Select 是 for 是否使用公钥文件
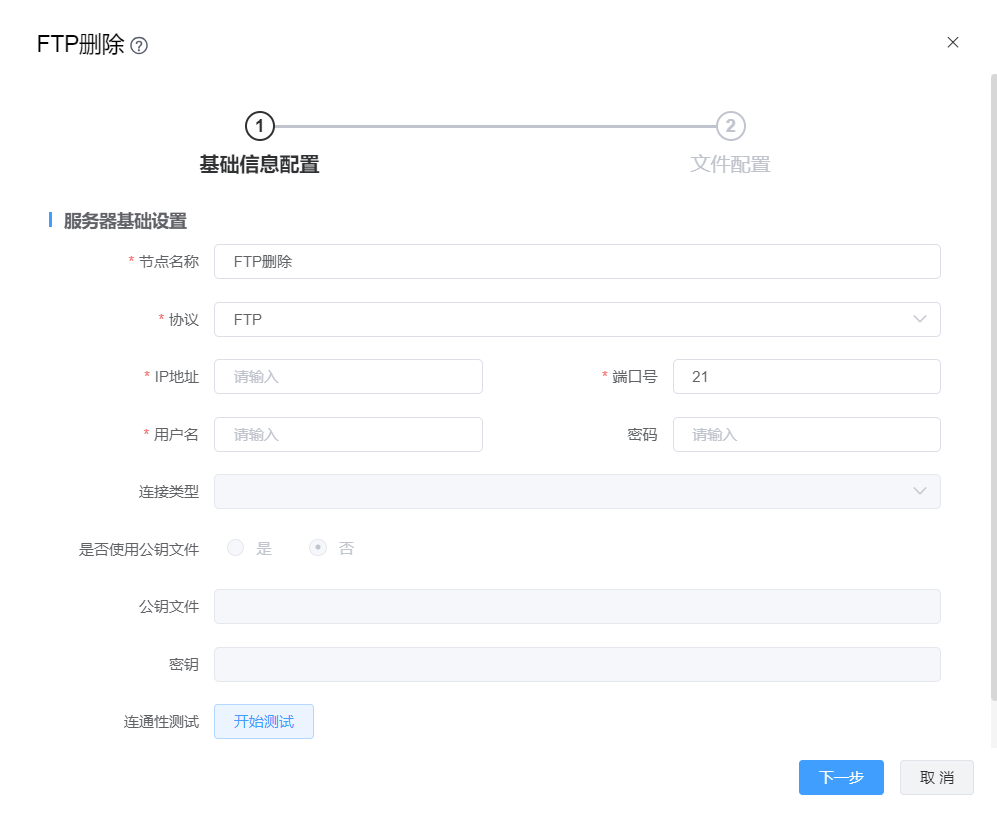 point(236,548)
